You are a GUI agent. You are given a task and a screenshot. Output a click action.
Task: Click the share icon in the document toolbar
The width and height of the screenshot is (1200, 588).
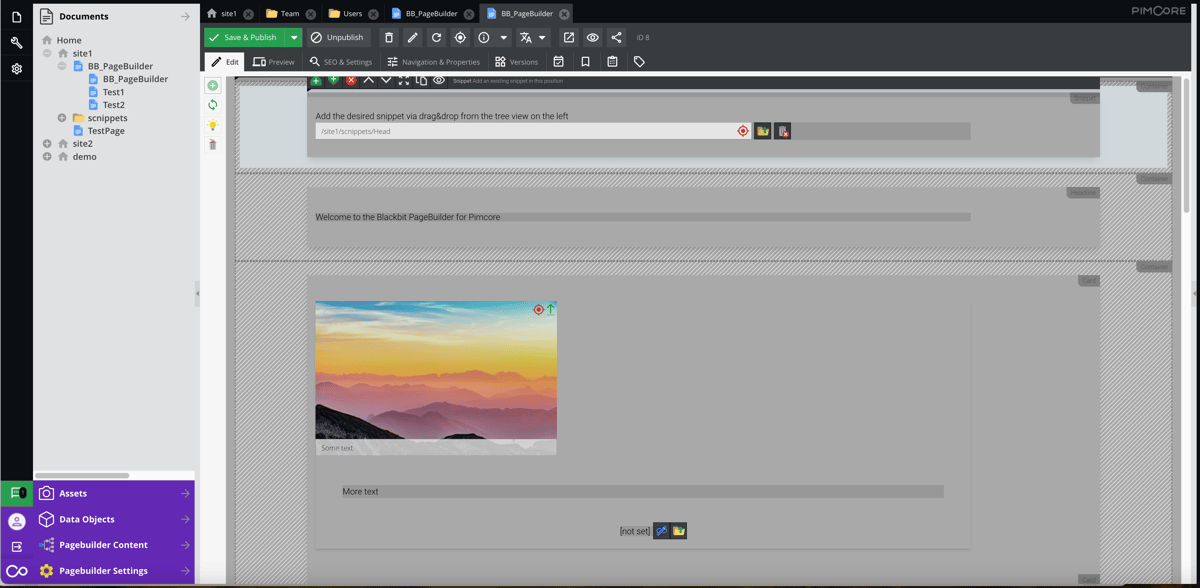pyautogui.click(x=615, y=37)
